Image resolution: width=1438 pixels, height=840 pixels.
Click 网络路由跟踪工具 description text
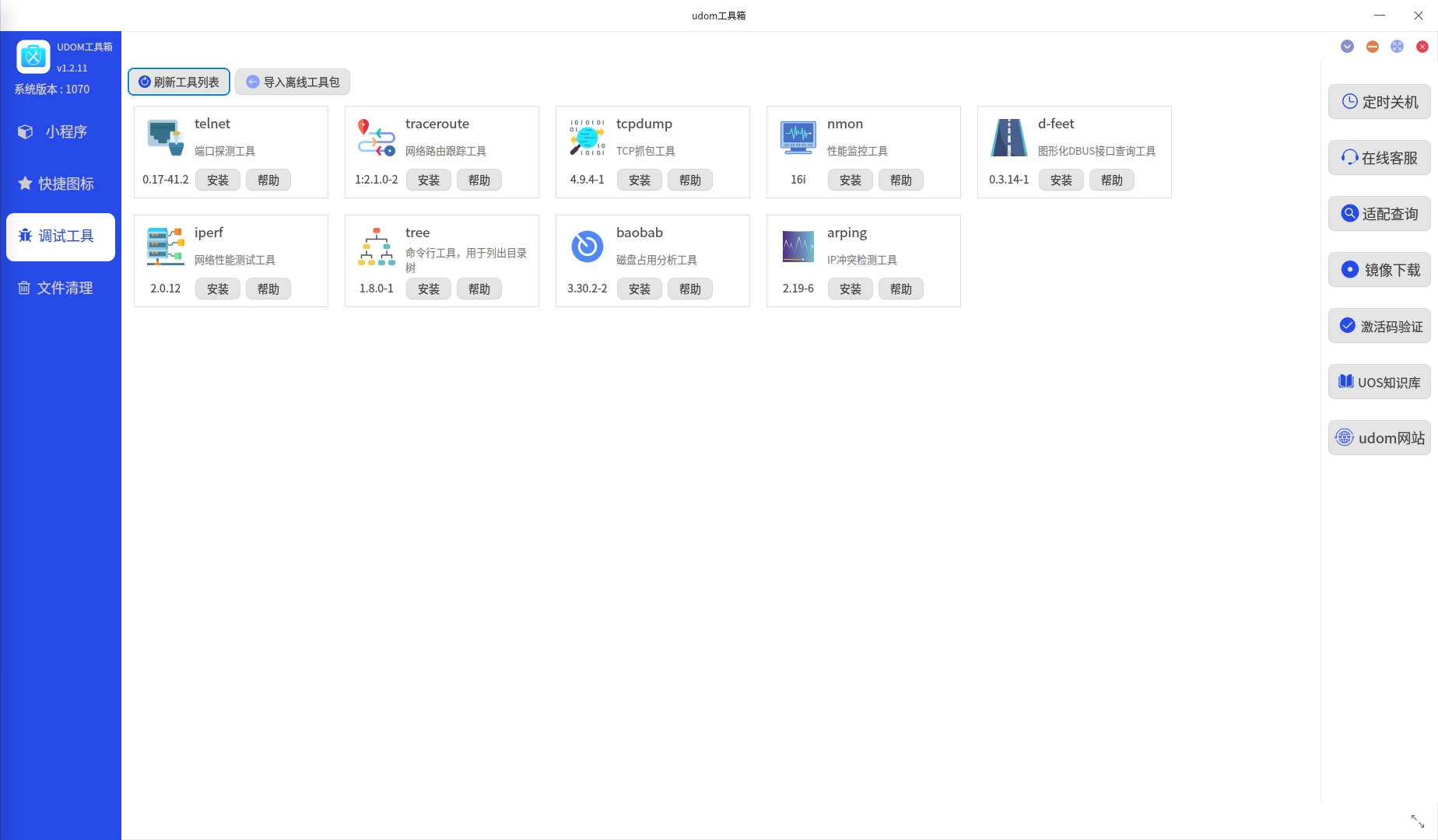[446, 151]
